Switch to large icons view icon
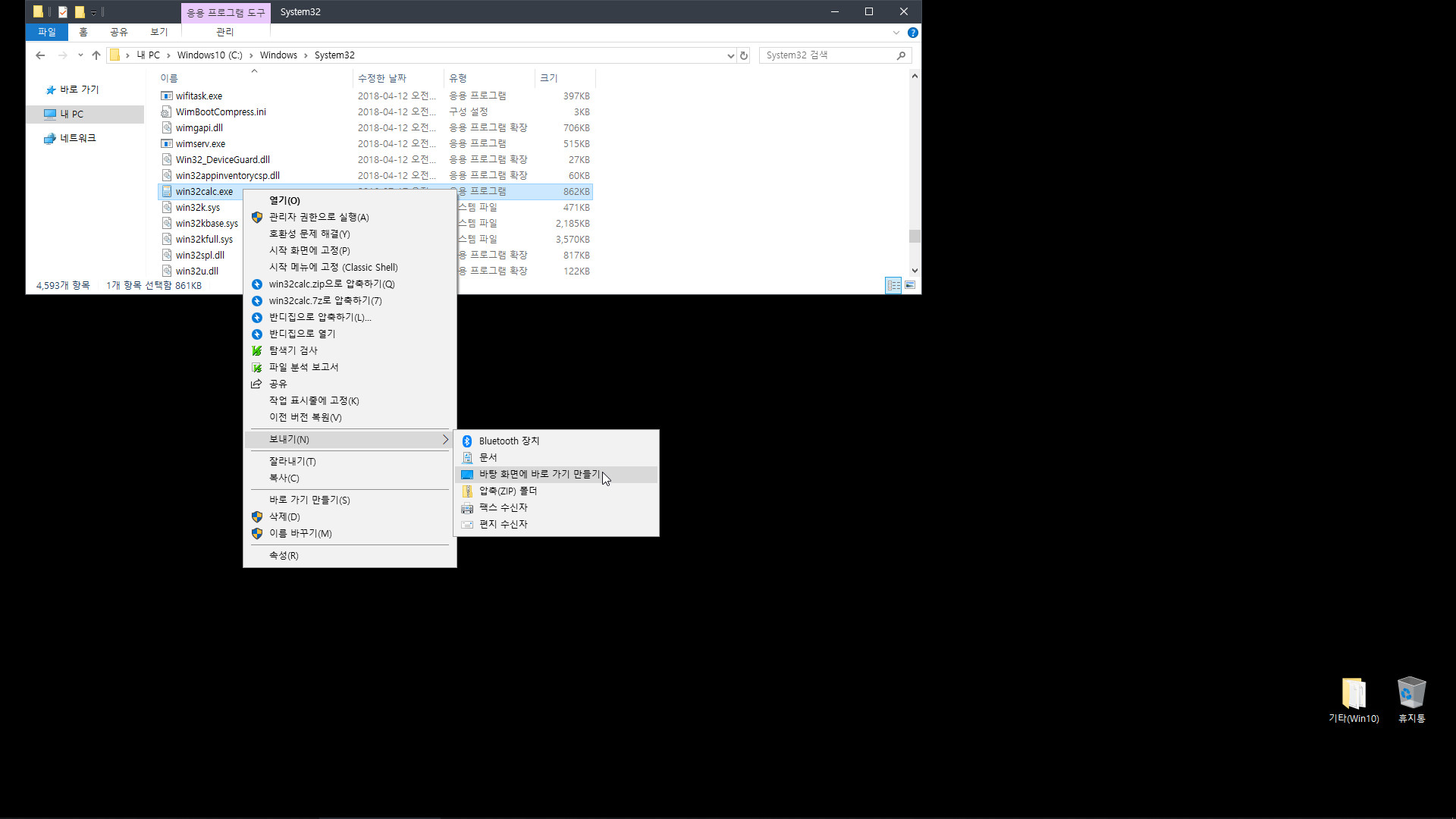1456x819 pixels. 910,285
